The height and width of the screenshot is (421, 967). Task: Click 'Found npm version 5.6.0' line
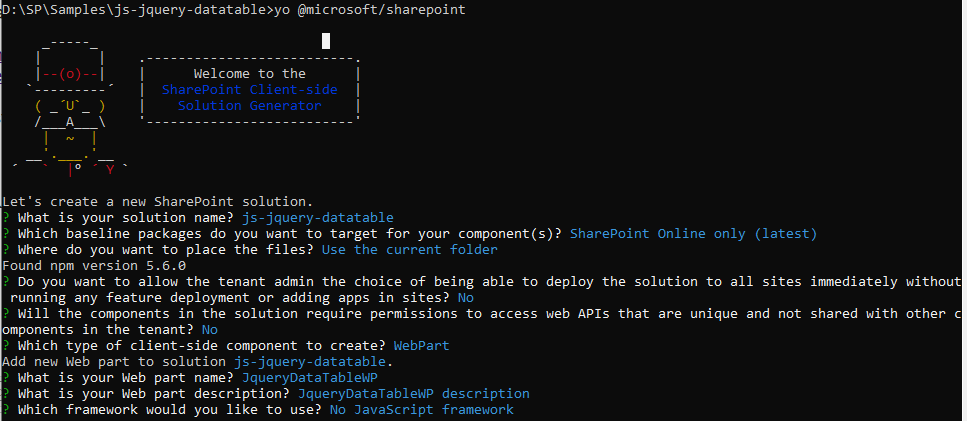pos(94,266)
